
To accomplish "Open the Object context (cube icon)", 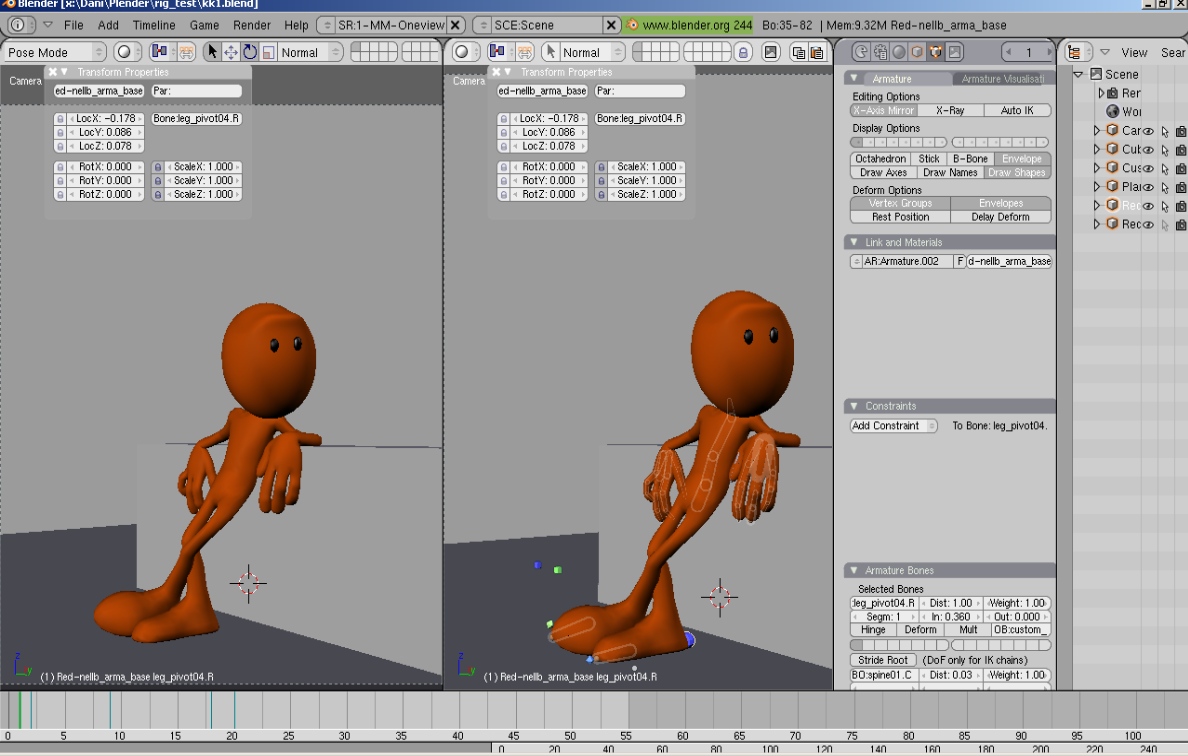I will pos(917,52).
